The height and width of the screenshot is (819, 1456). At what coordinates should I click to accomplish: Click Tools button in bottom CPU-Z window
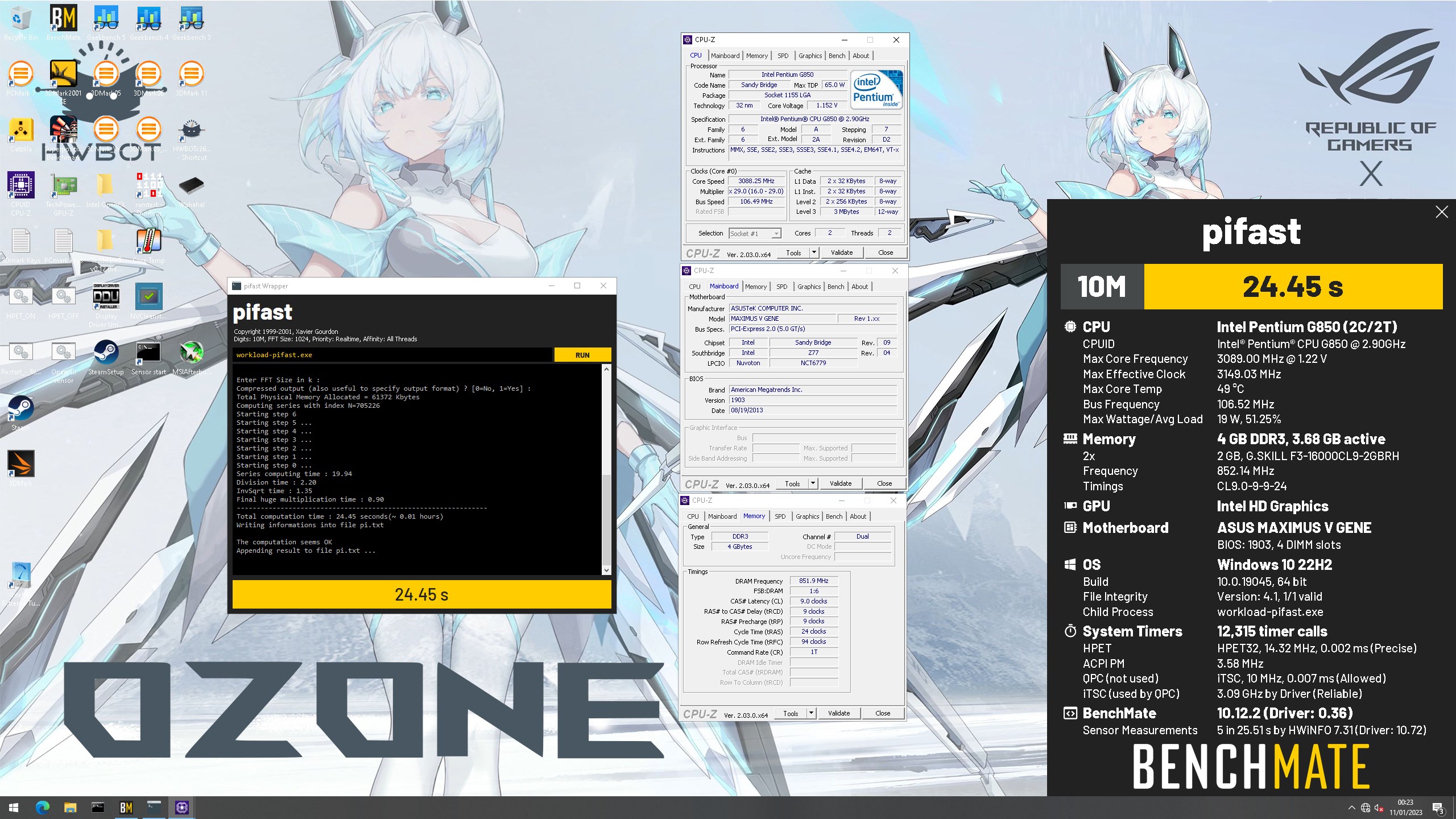click(x=791, y=713)
